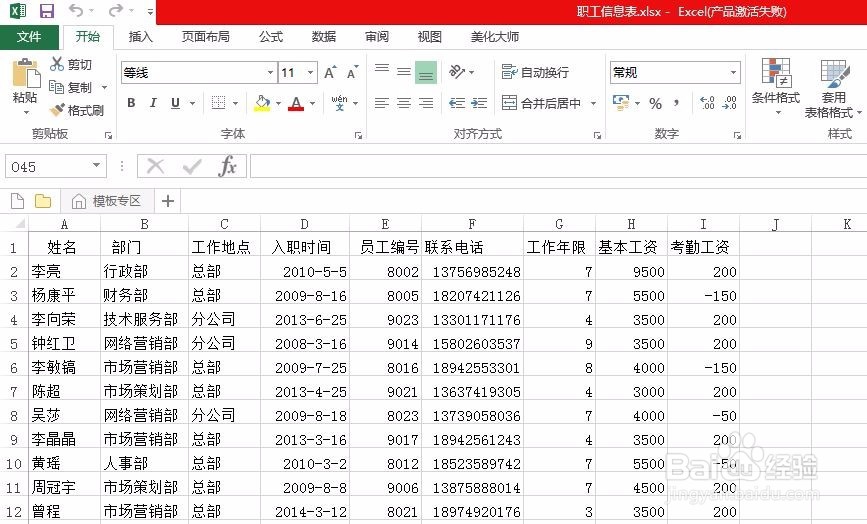Click the Paste clipboard icon
Screen dimensions: 867x524
tap(25, 72)
